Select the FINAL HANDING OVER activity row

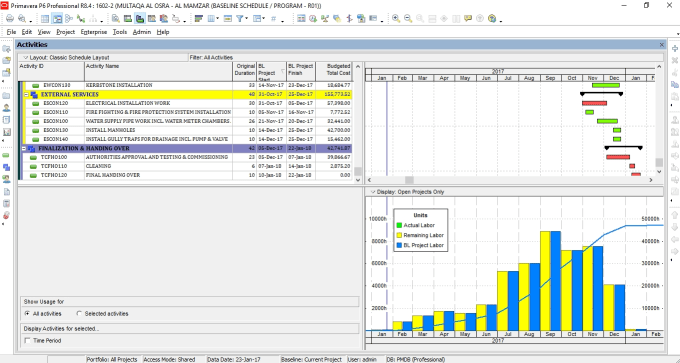(x=186, y=175)
